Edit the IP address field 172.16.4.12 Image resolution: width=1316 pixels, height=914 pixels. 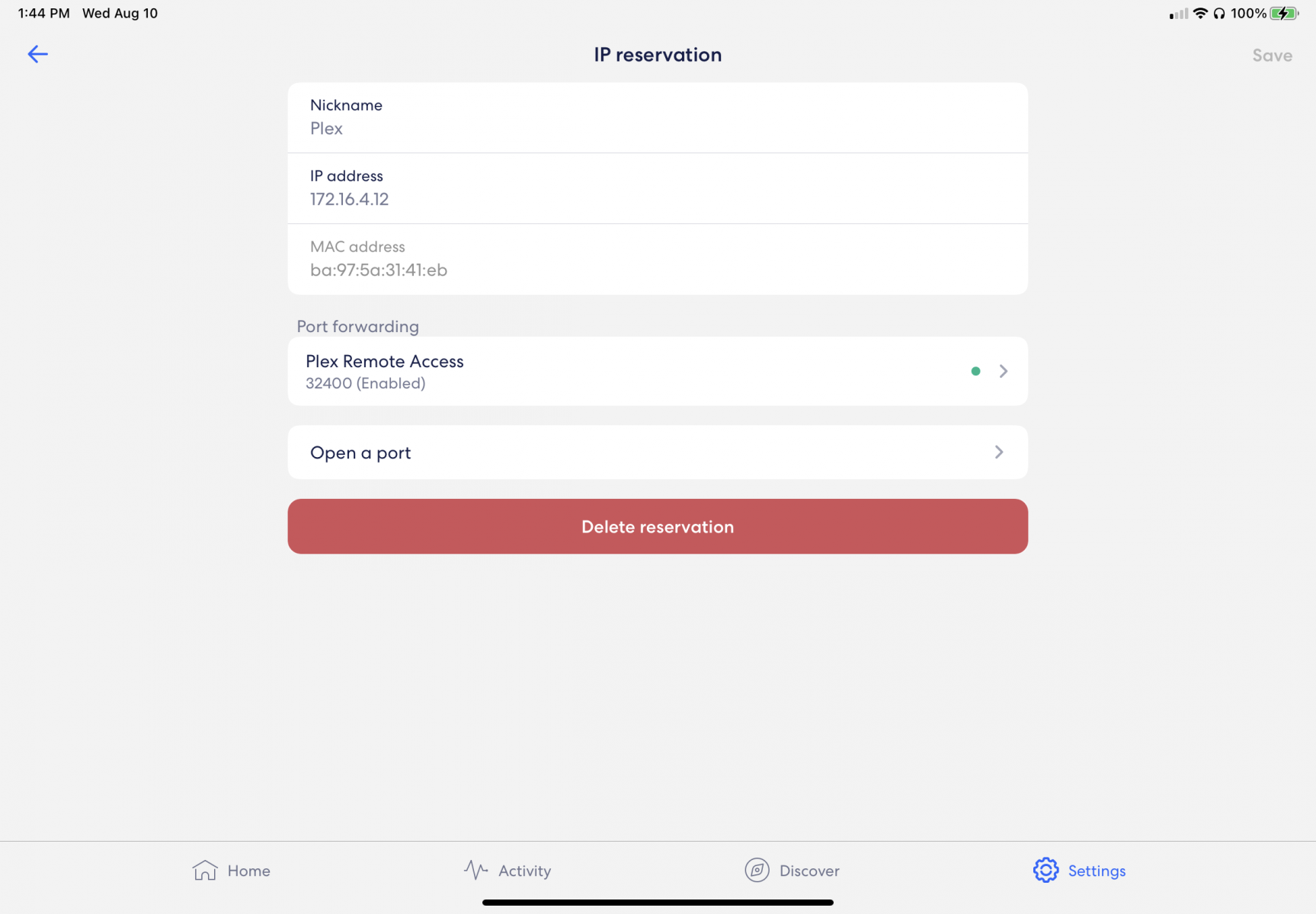click(657, 199)
